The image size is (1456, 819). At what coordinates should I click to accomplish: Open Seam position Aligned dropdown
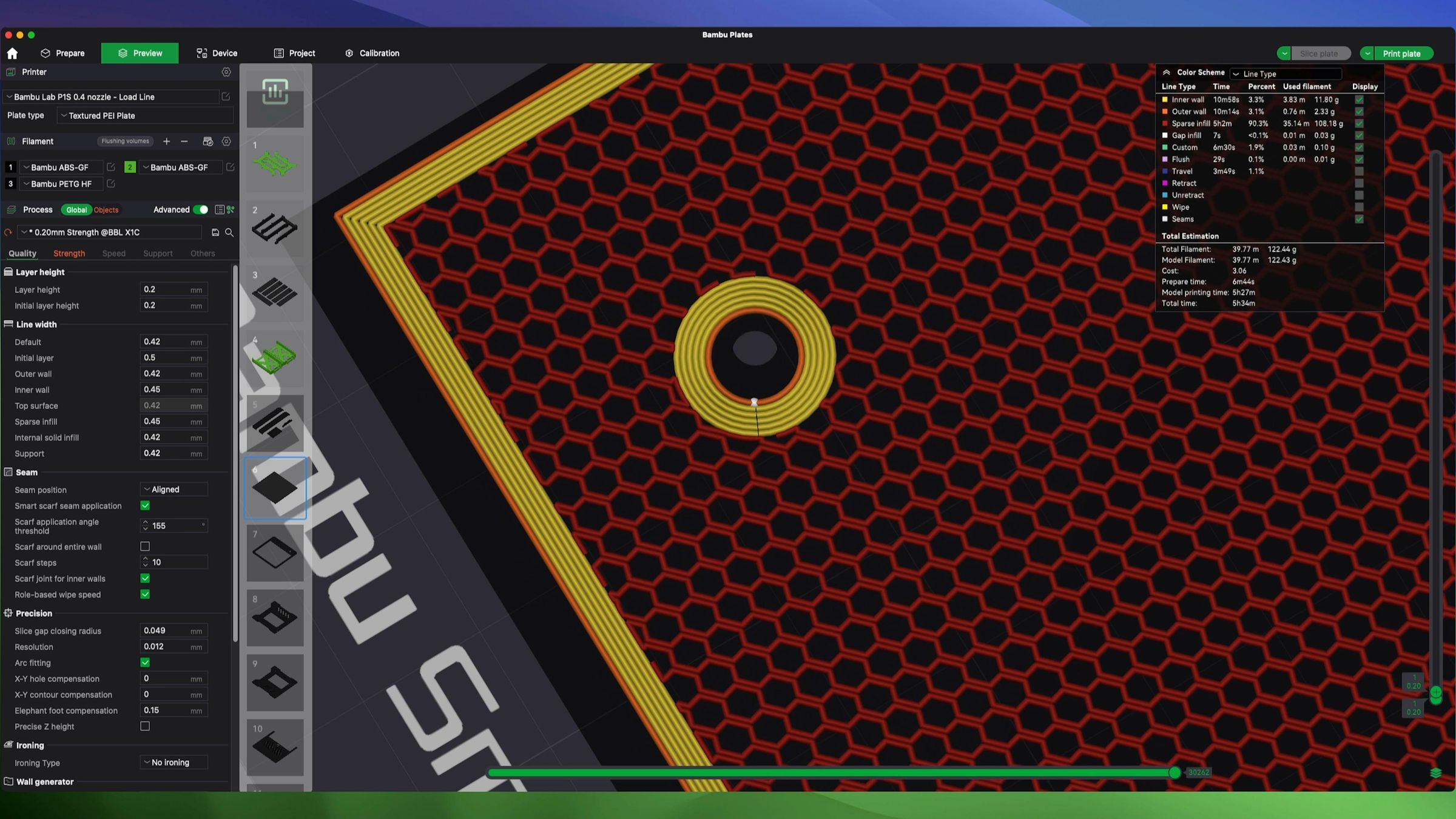coord(174,490)
